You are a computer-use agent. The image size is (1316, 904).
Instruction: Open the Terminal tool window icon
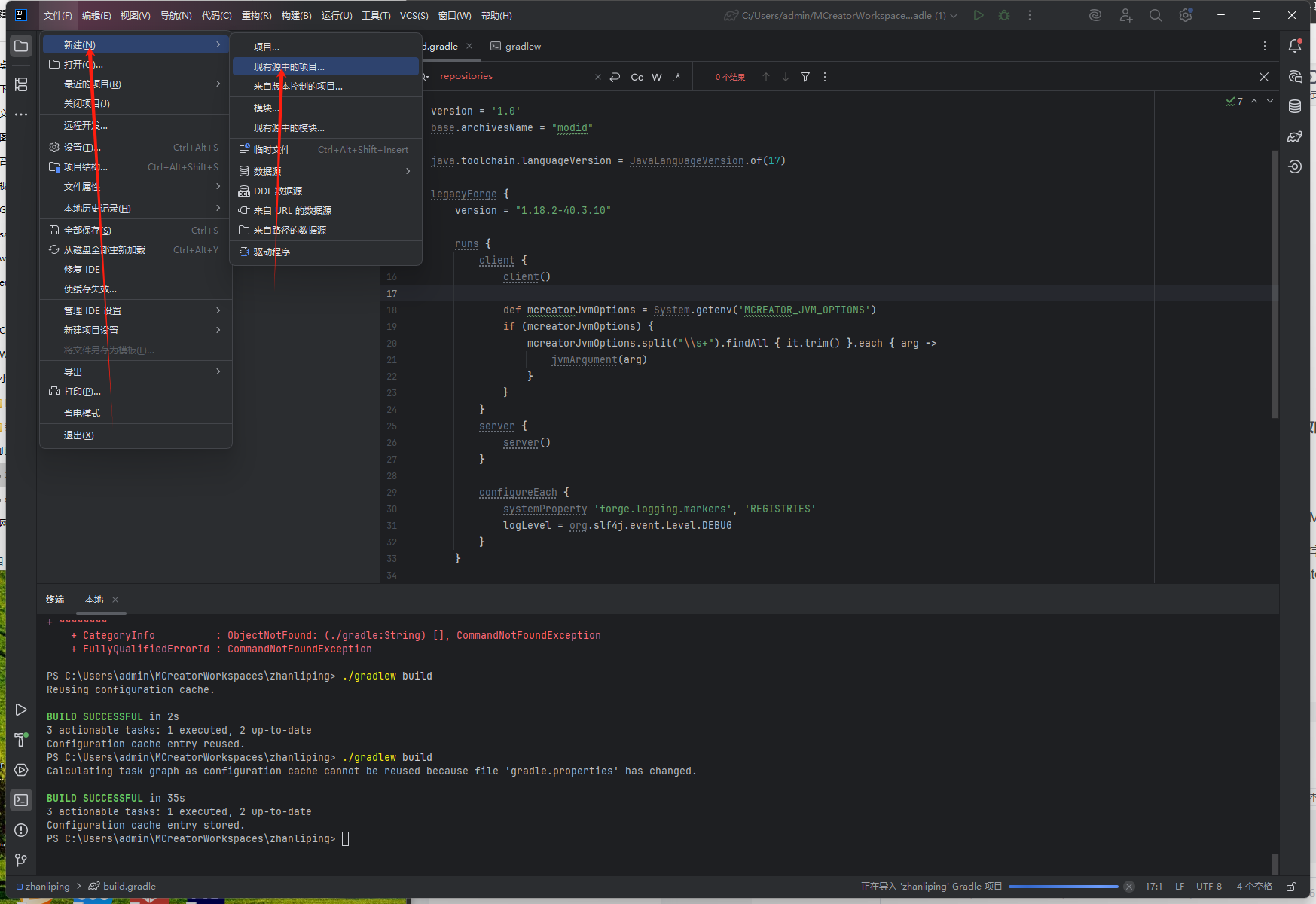pos(21,799)
